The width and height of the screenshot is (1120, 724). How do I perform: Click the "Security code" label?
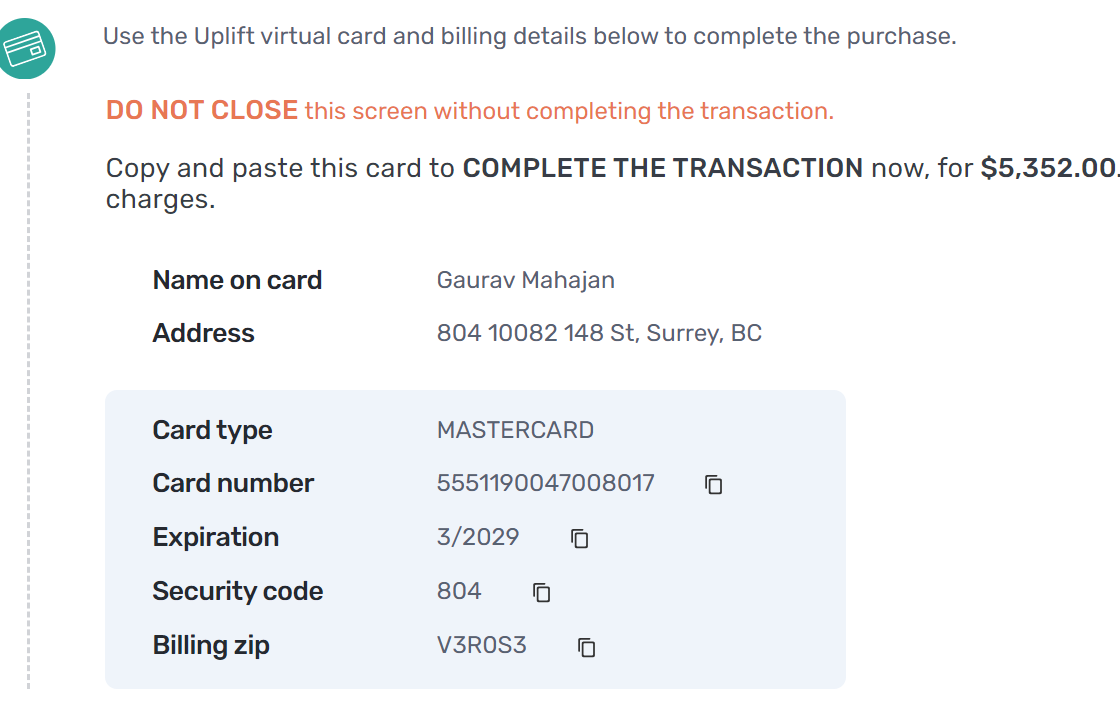[237, 591]
